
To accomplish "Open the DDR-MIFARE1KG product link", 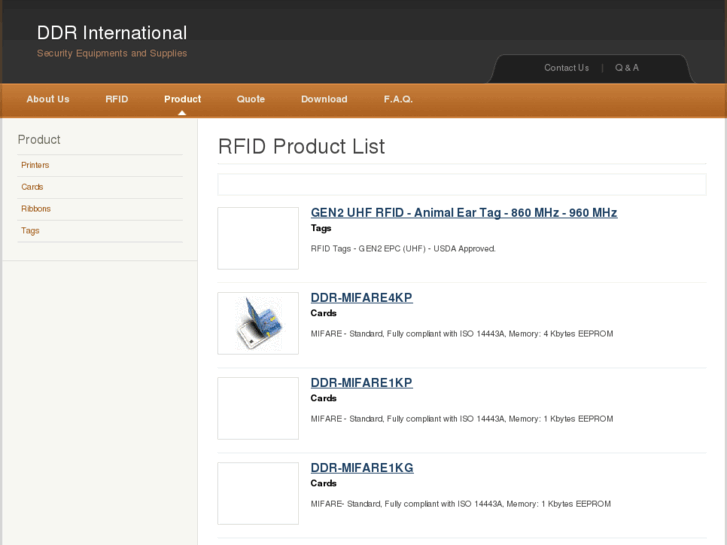I will click(x=362, y=468).
